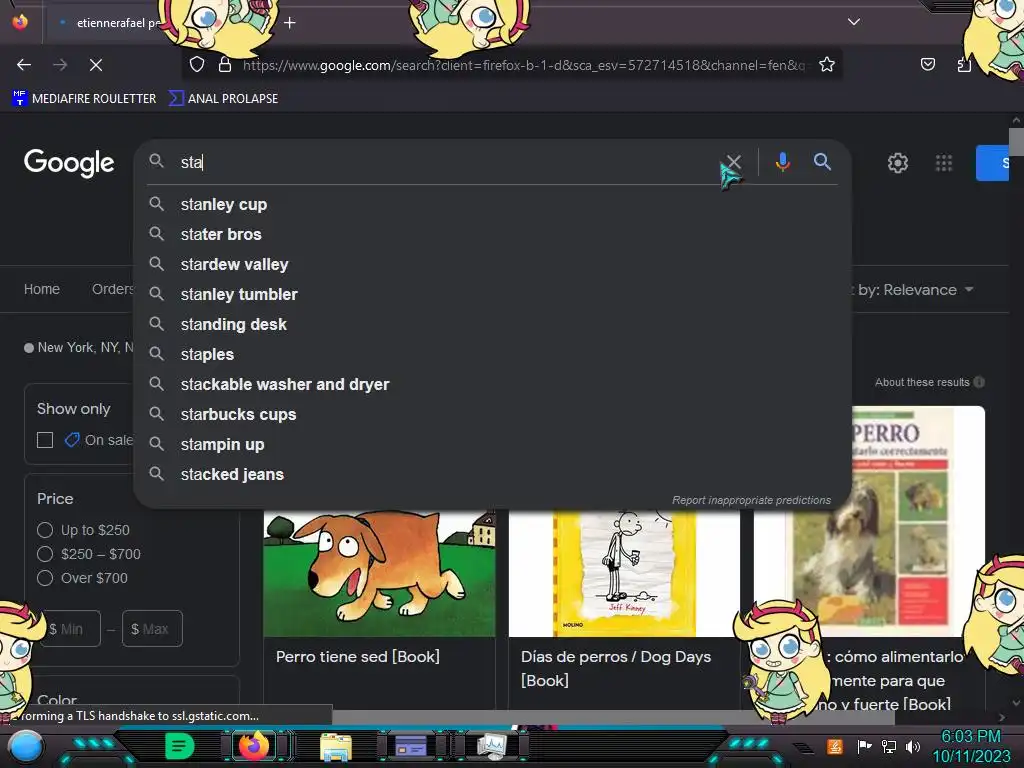Open the second bookmark with sigma icon
The image size is (1024, 768).
(223, 99)
